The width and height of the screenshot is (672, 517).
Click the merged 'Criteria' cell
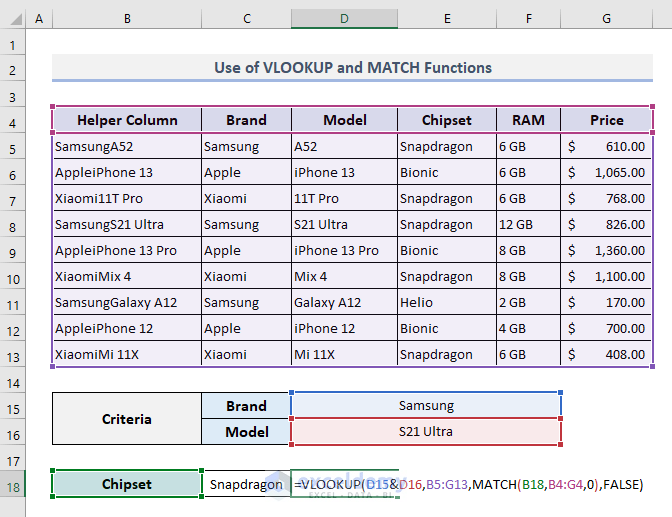(127, 418)
